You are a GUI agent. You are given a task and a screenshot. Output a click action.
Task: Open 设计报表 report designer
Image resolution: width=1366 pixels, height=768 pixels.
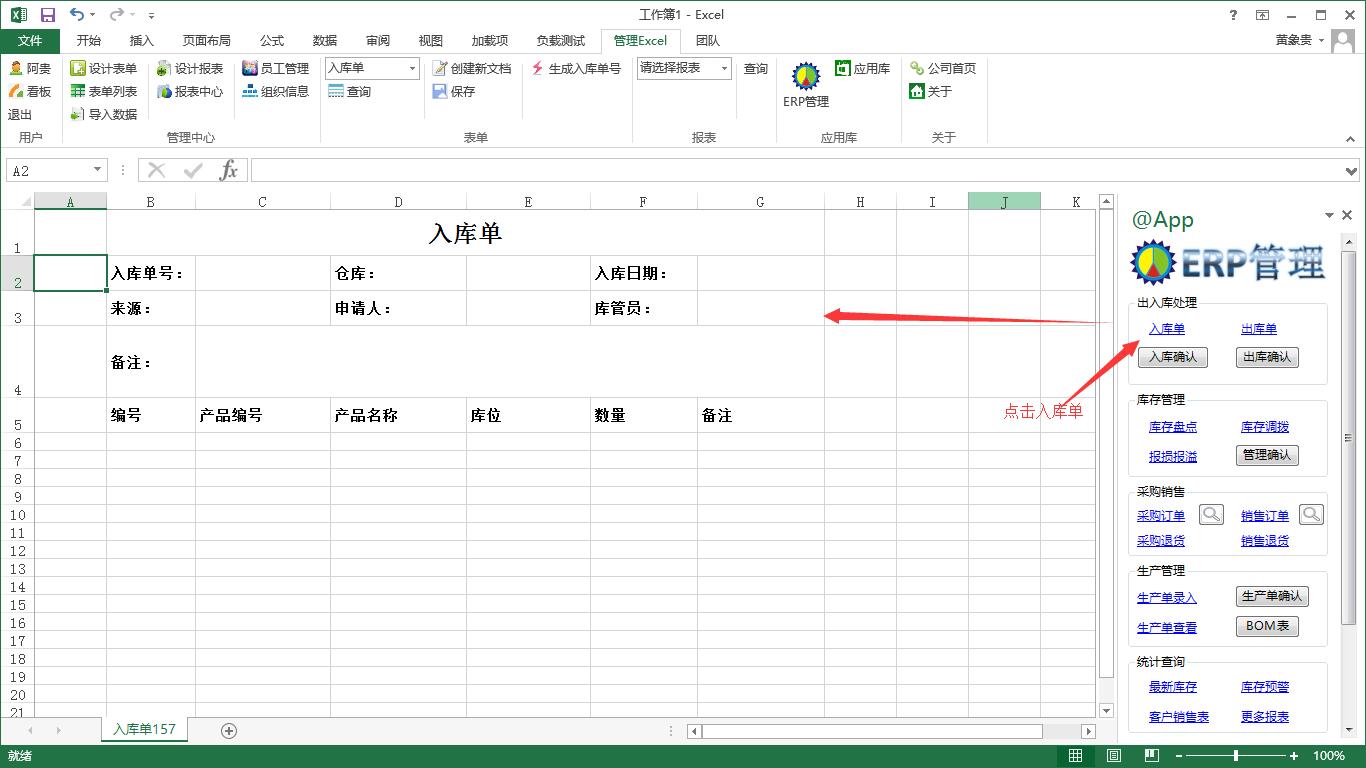coord(190,68)
